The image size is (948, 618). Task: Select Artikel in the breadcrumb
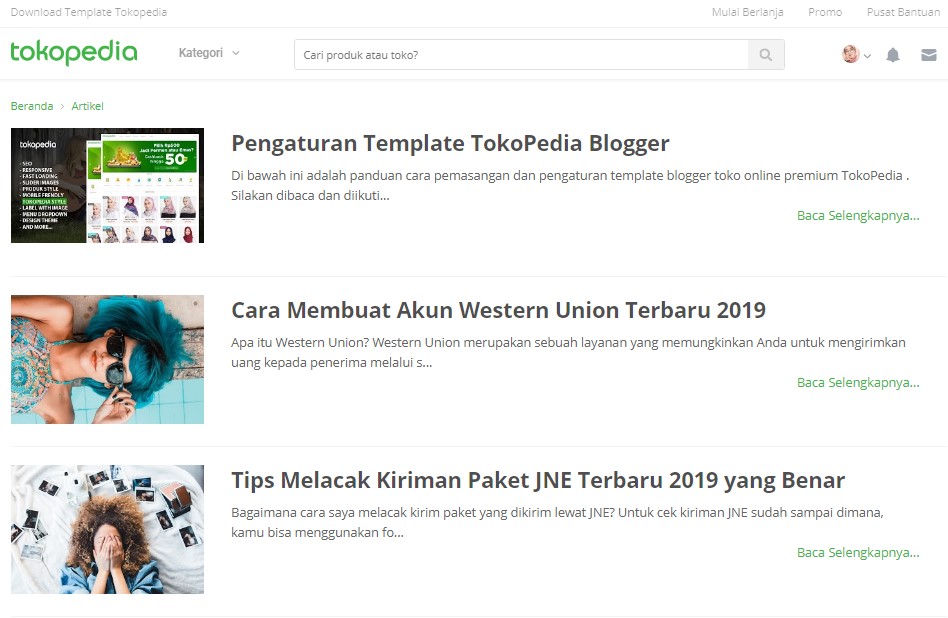87,105
